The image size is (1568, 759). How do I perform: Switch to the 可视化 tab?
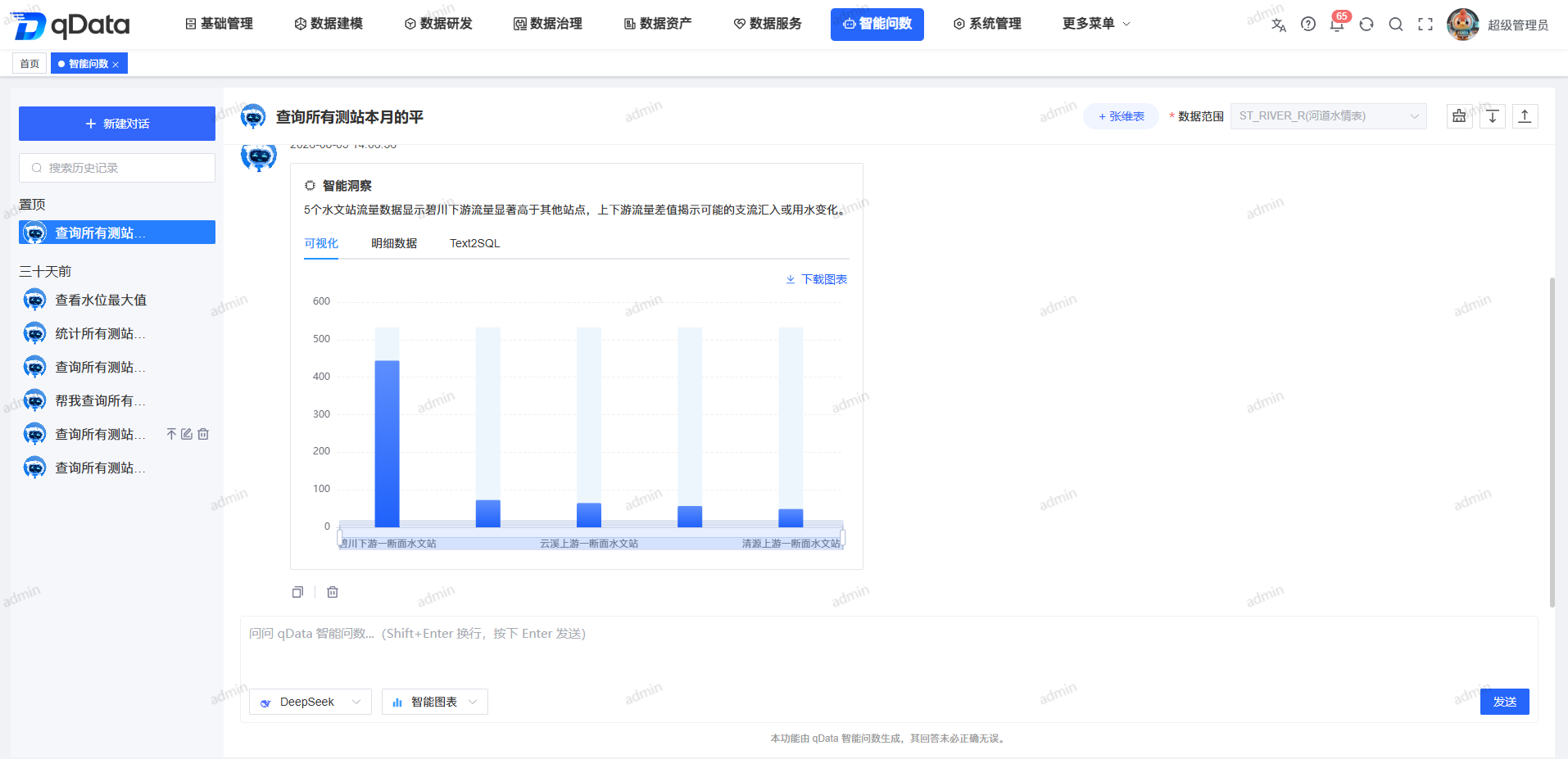click(x=321, y=243)
